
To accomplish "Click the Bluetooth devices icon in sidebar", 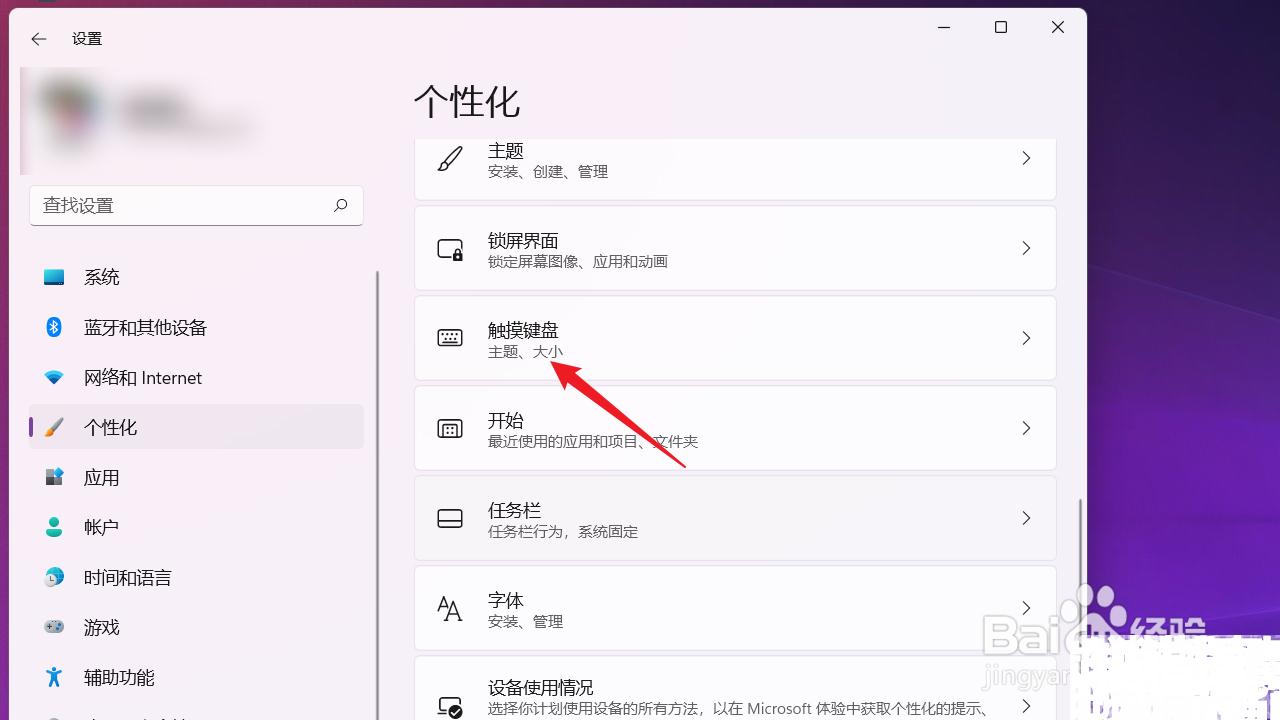I will (x=54, y=327).
